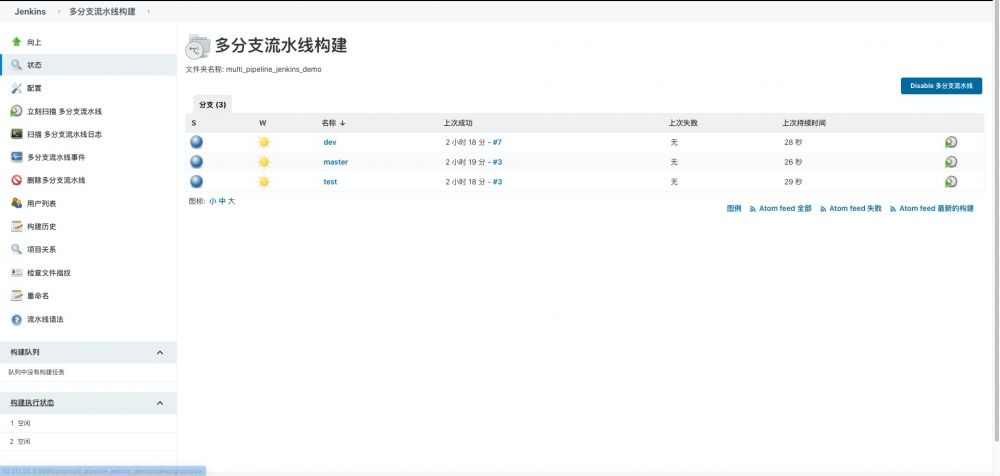
Task: Collapse the 构建队列 panel
Action: point(160,352)
